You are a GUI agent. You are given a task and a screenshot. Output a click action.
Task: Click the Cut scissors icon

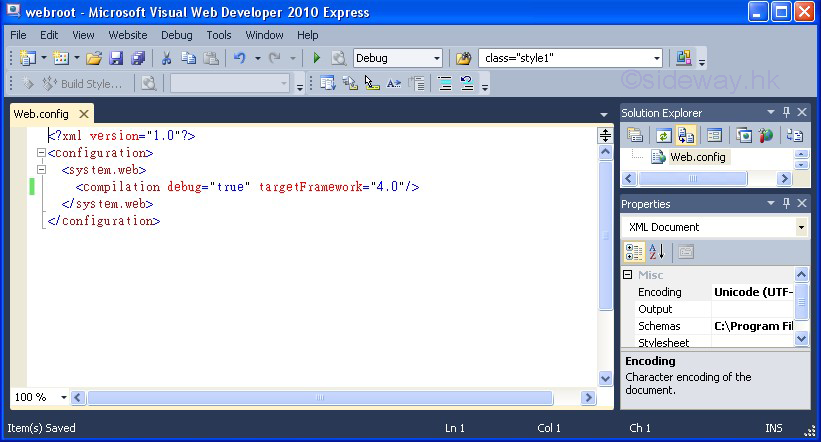[x=166, y=59]
